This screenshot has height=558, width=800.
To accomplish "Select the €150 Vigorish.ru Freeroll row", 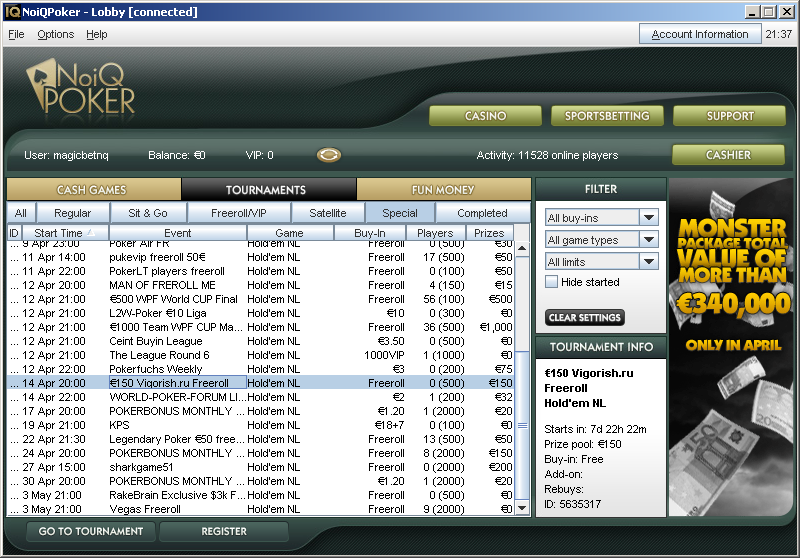I will 261,383.
